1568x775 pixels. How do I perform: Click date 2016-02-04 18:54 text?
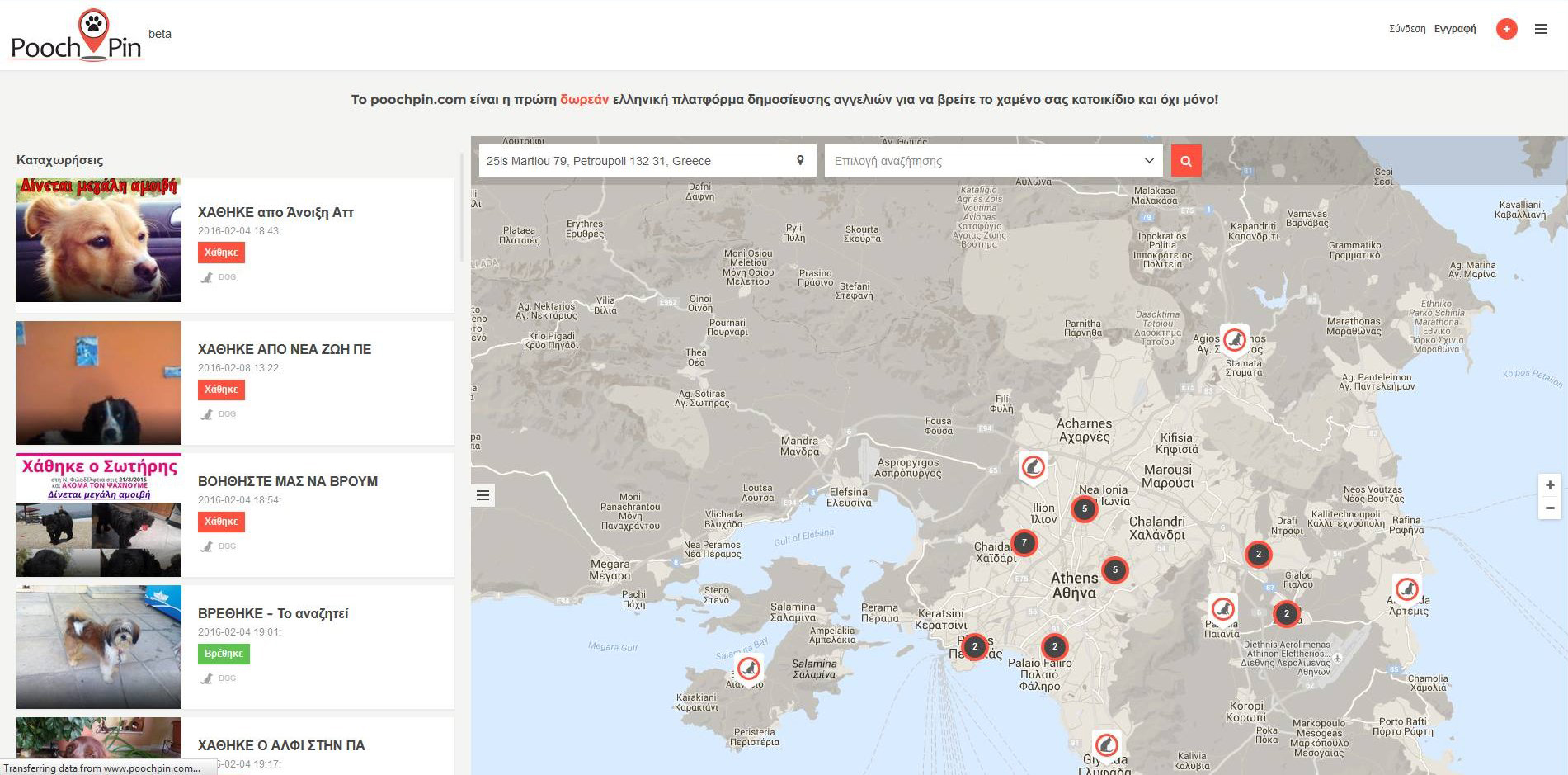click(239, 500)
